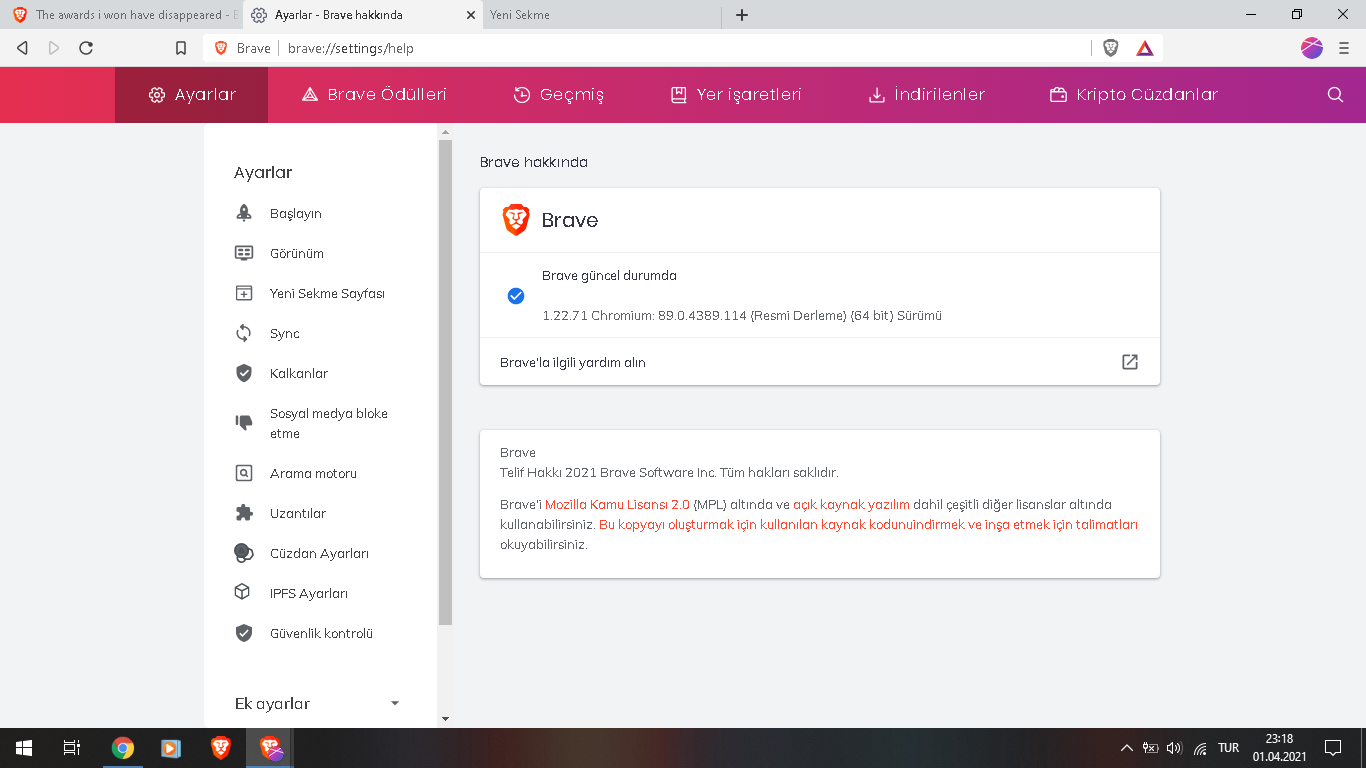Switch to the Ayarlar top tab

(x=192, y=95)
